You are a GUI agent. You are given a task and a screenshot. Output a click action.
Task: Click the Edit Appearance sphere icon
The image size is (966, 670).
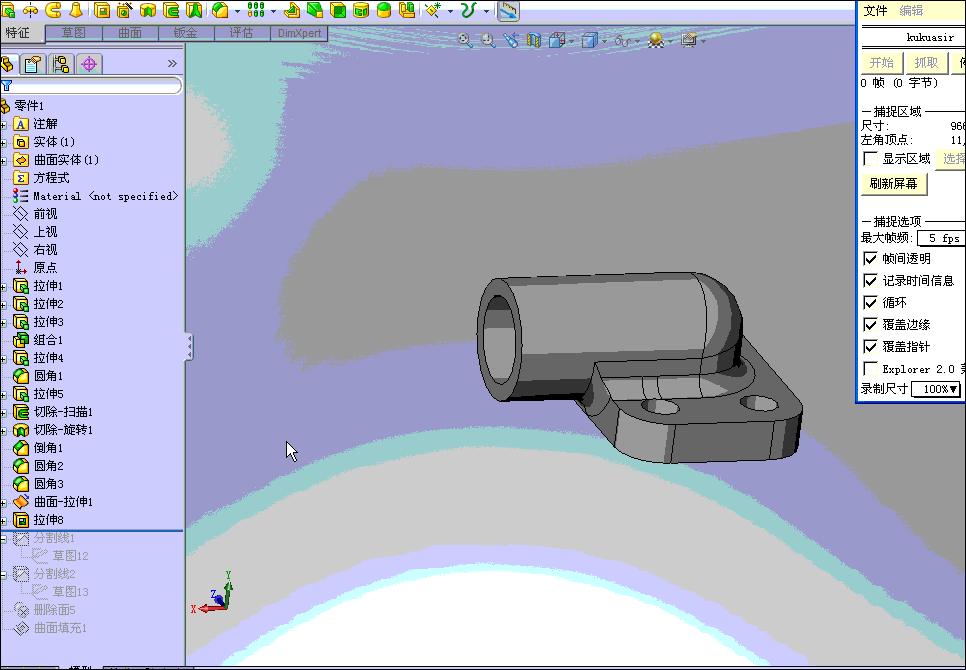click(x=656, y=41)
